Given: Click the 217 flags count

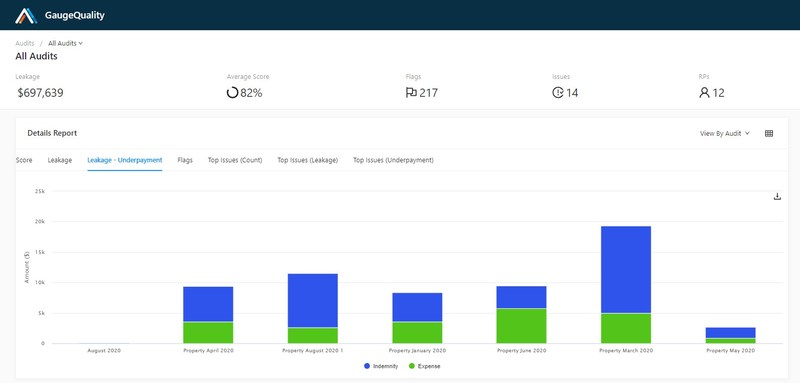Looking at the screenshot, I should [x=429, y=93].
